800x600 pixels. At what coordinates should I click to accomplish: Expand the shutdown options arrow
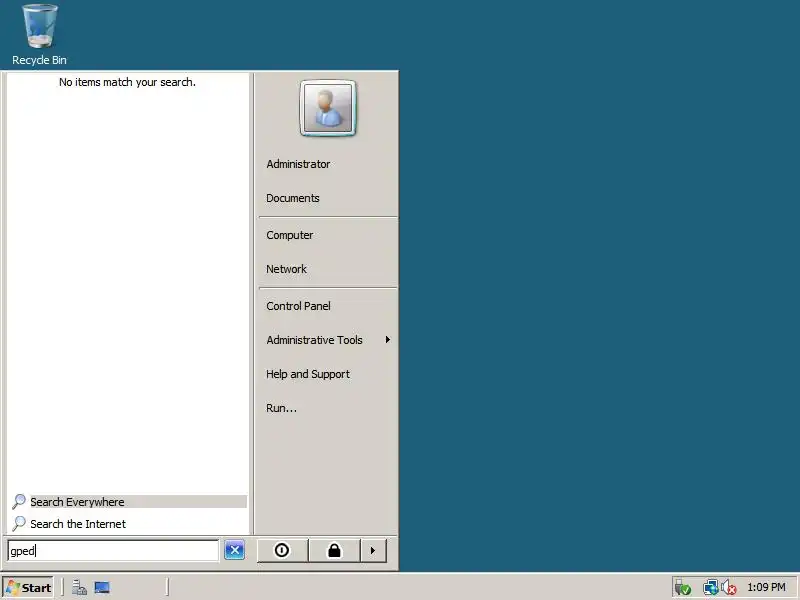pos(373,551)
